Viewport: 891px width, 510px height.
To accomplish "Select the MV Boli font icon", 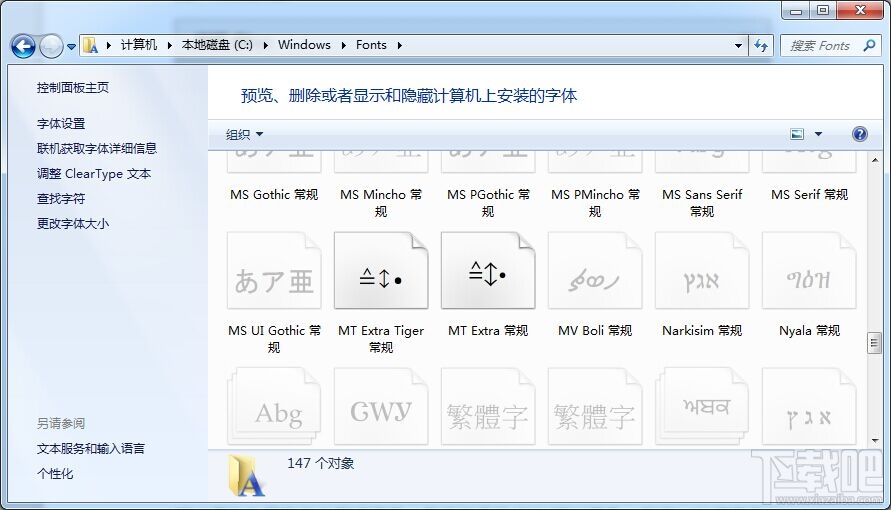I will 595,271.
